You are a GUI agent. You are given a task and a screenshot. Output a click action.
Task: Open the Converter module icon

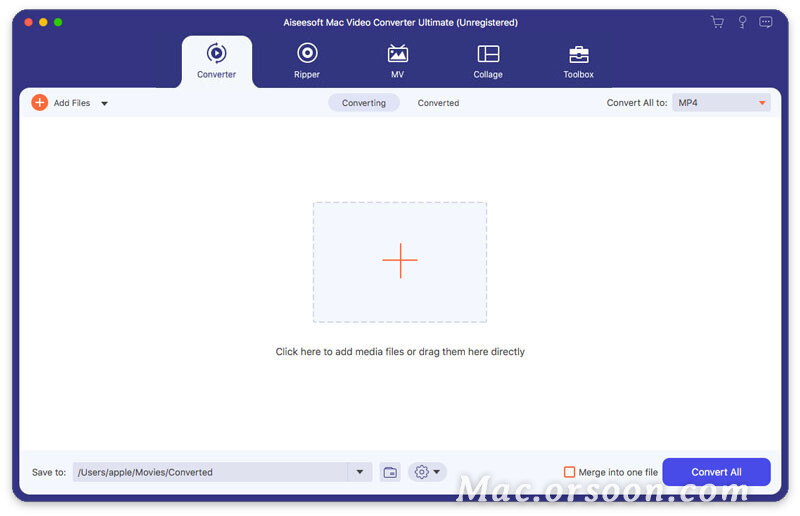click(x=216, y=54)
